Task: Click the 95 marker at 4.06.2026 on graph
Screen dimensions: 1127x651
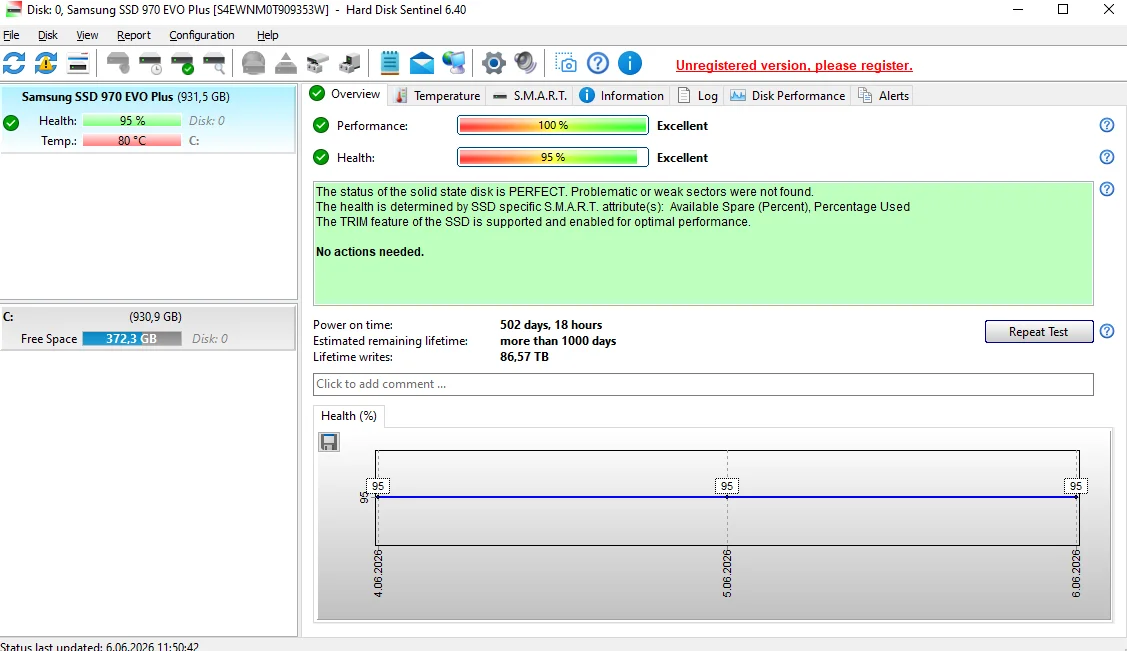Action: click(x=378, y=486)
